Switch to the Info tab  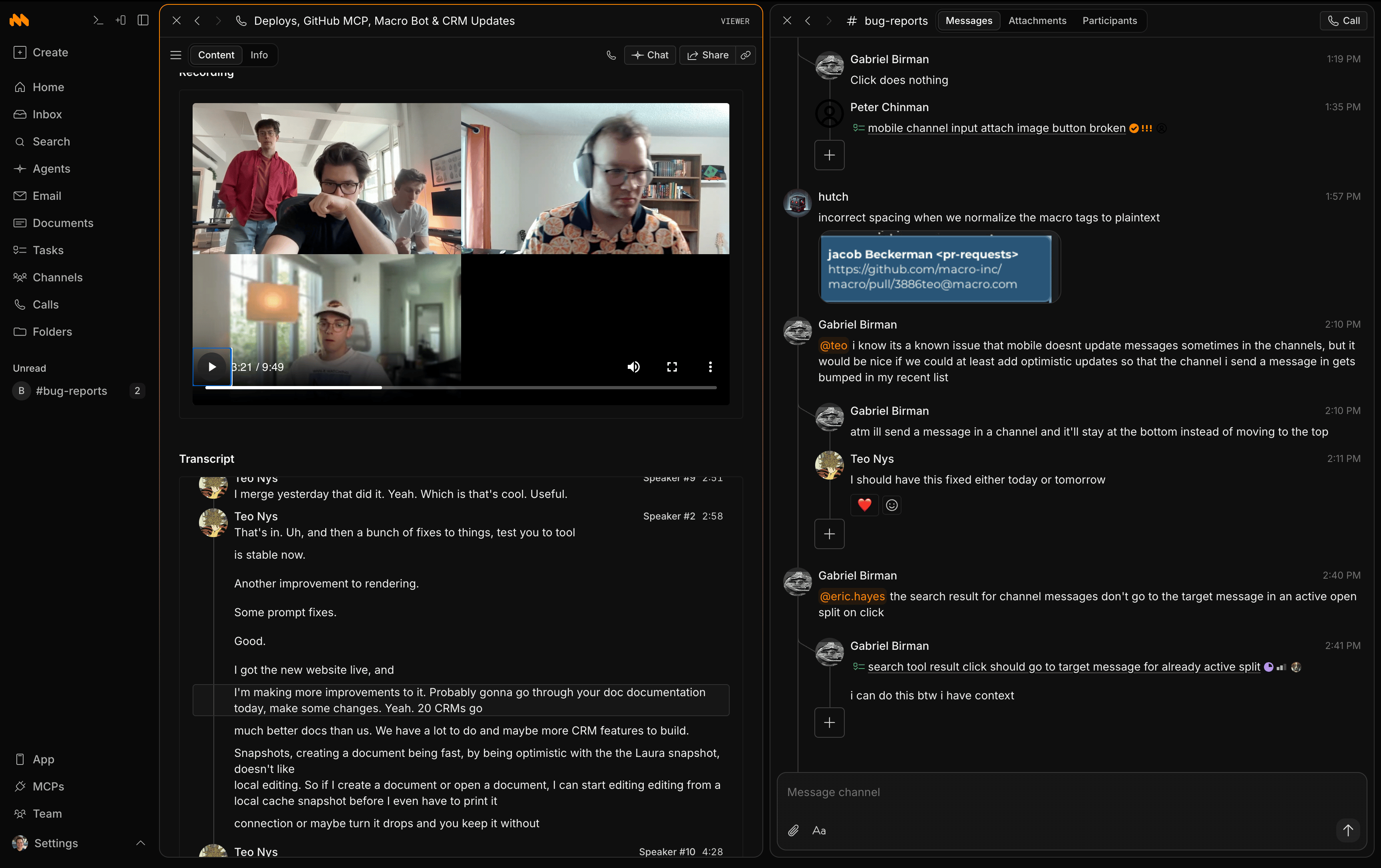(x=259, y=55)
